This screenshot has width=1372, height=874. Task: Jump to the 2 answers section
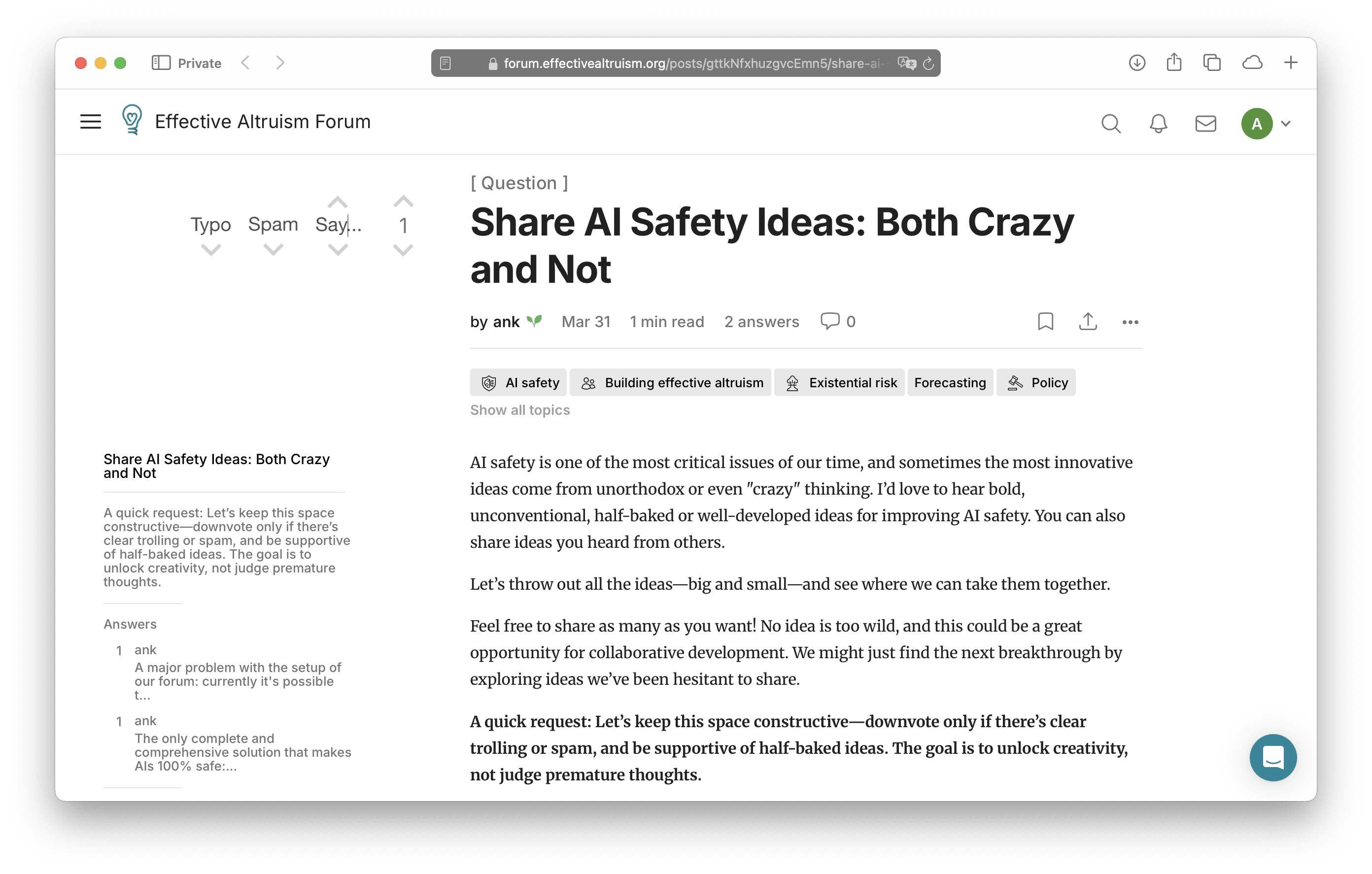point(761,322)
